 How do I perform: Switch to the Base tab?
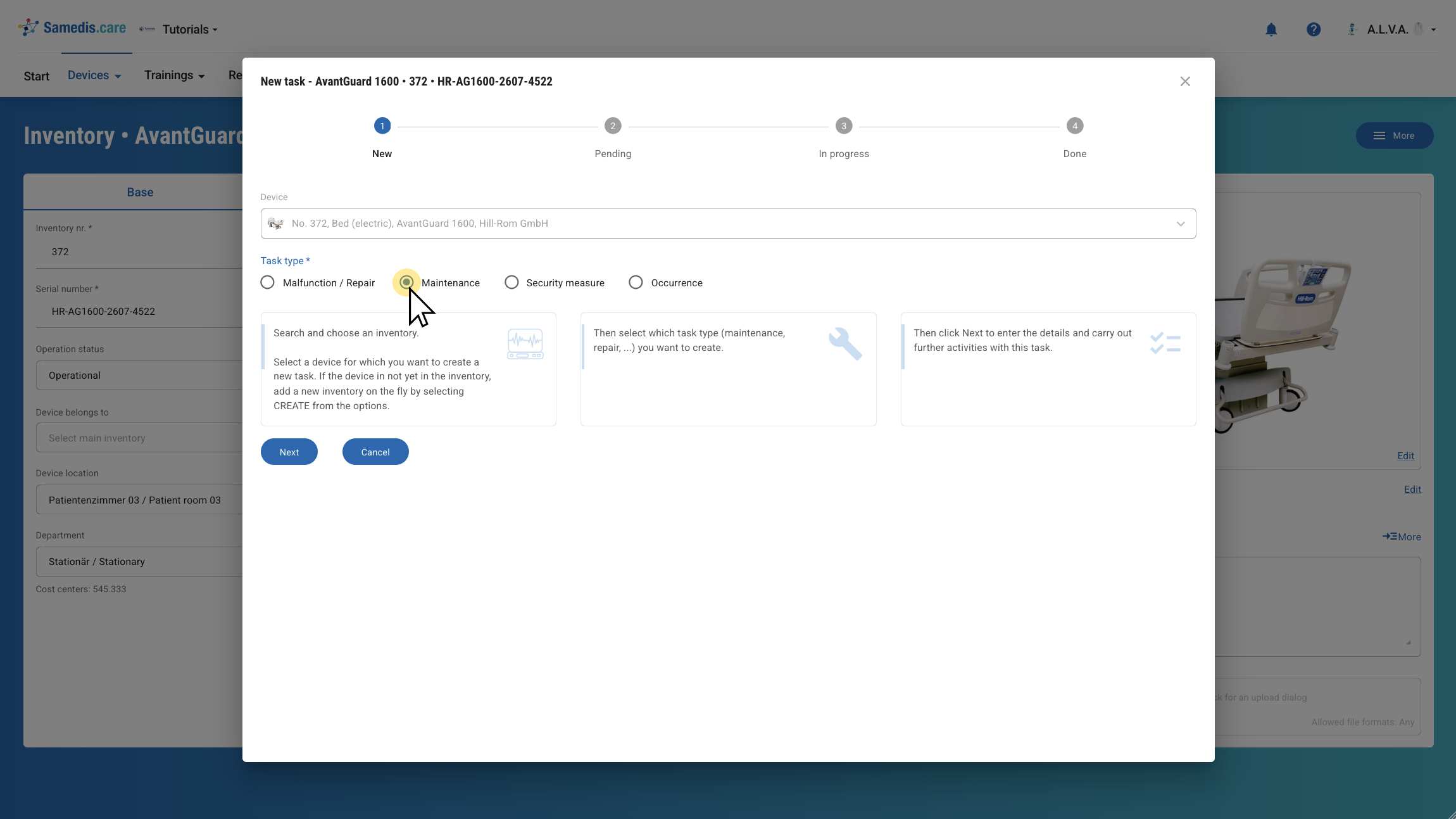tap(140, 193)
